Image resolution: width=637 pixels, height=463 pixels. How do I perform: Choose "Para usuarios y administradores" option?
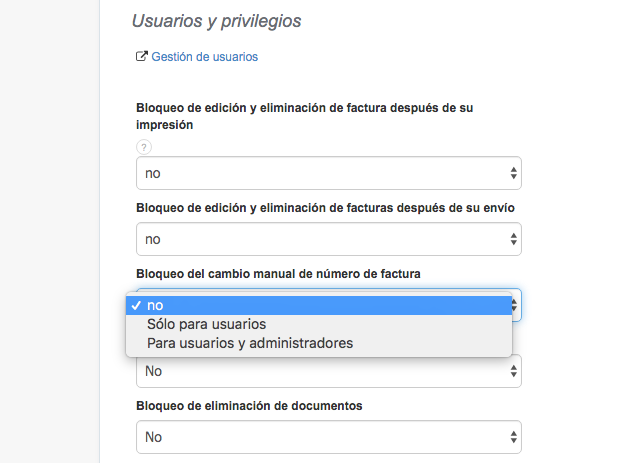pyautogui.click(x=250, y=343)
